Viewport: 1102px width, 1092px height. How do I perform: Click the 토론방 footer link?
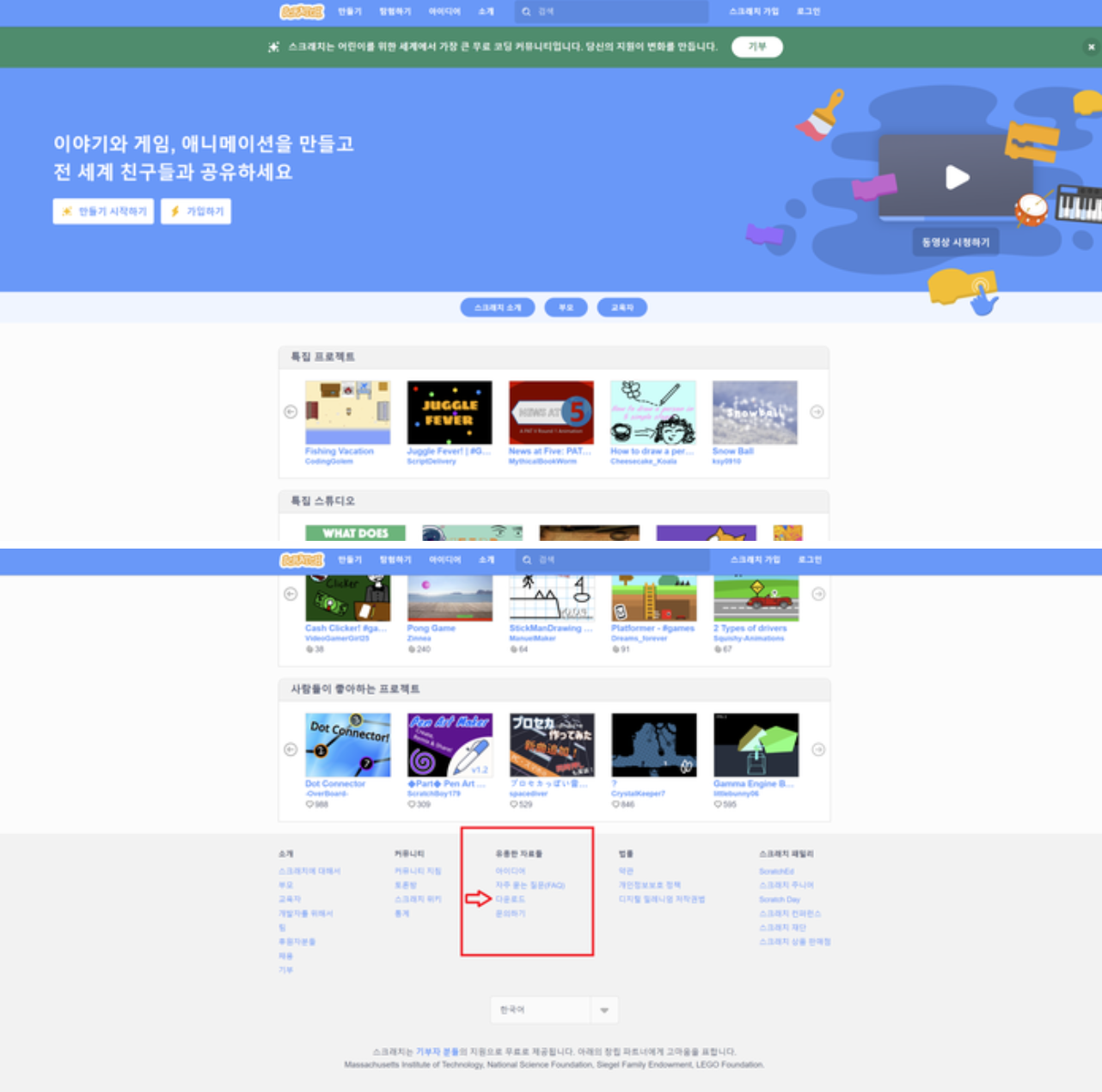pyautogui.click(x=406, y=886)
